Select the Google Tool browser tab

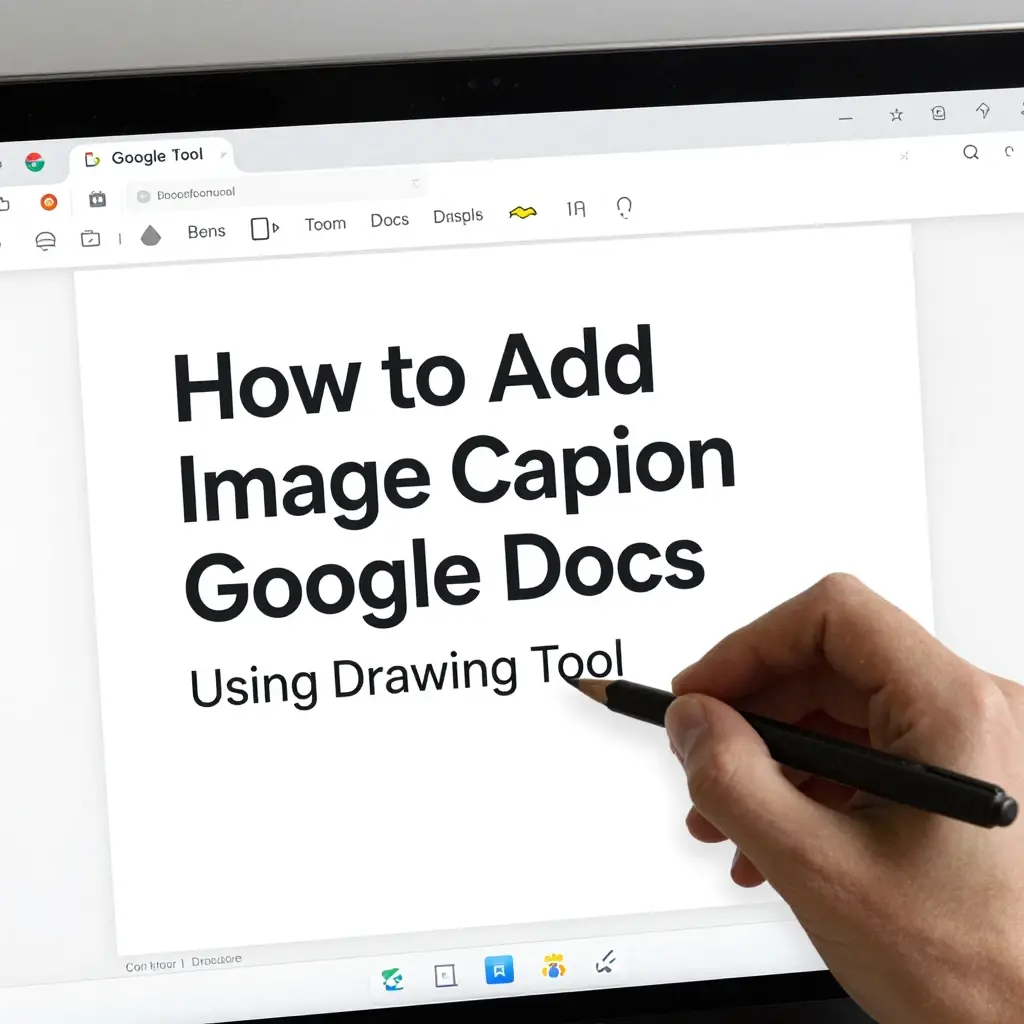152,157
